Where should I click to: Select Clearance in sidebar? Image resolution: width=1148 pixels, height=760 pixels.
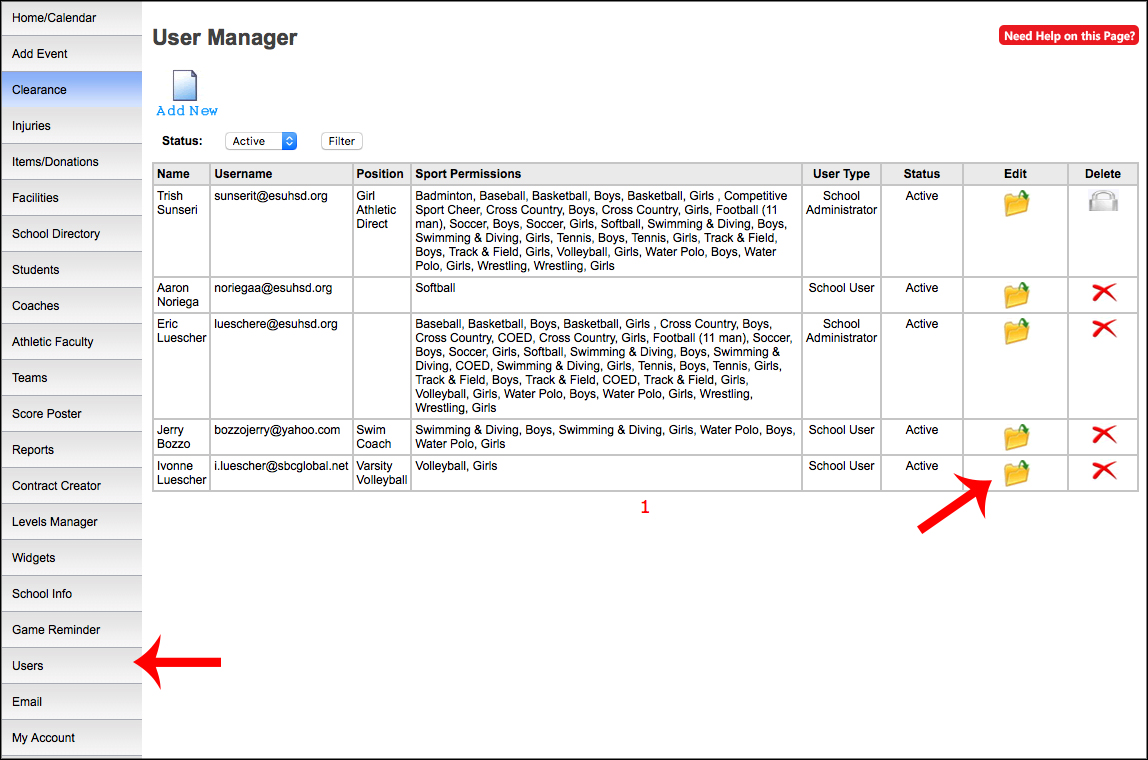[x=72, y=89]
